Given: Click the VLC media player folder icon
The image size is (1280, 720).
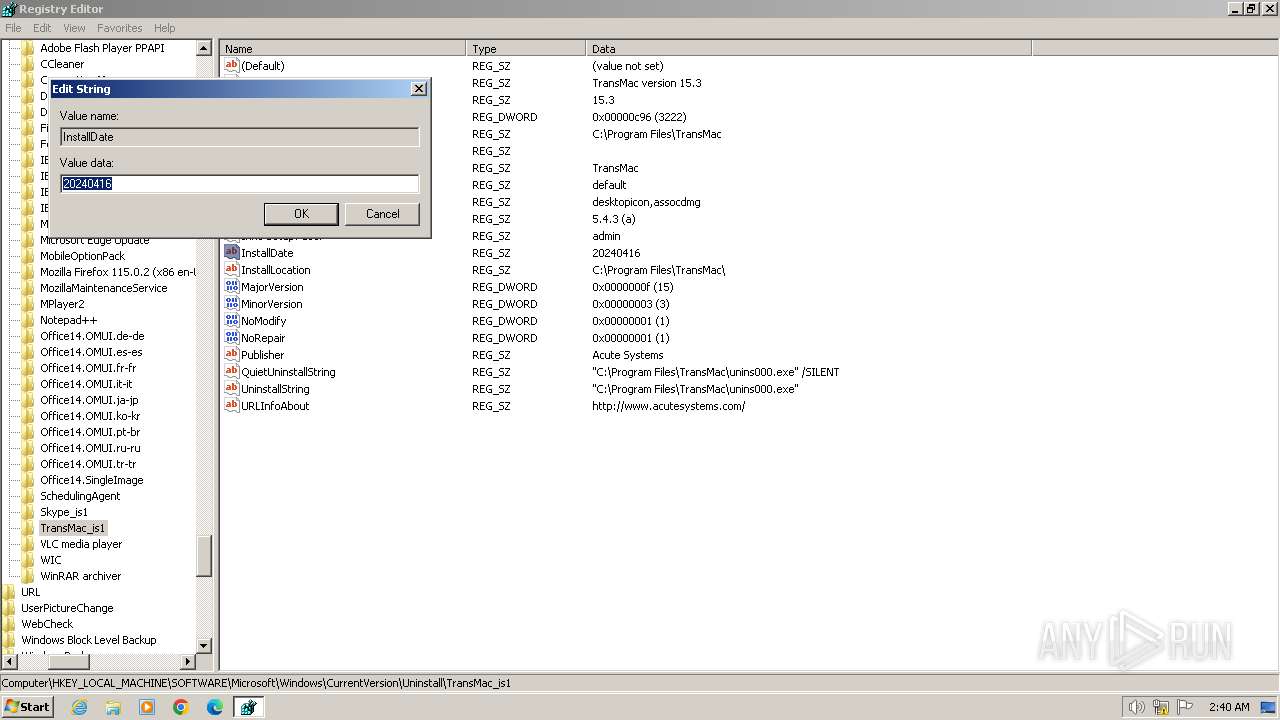Looking at the screenshot, I should point(28,544).
